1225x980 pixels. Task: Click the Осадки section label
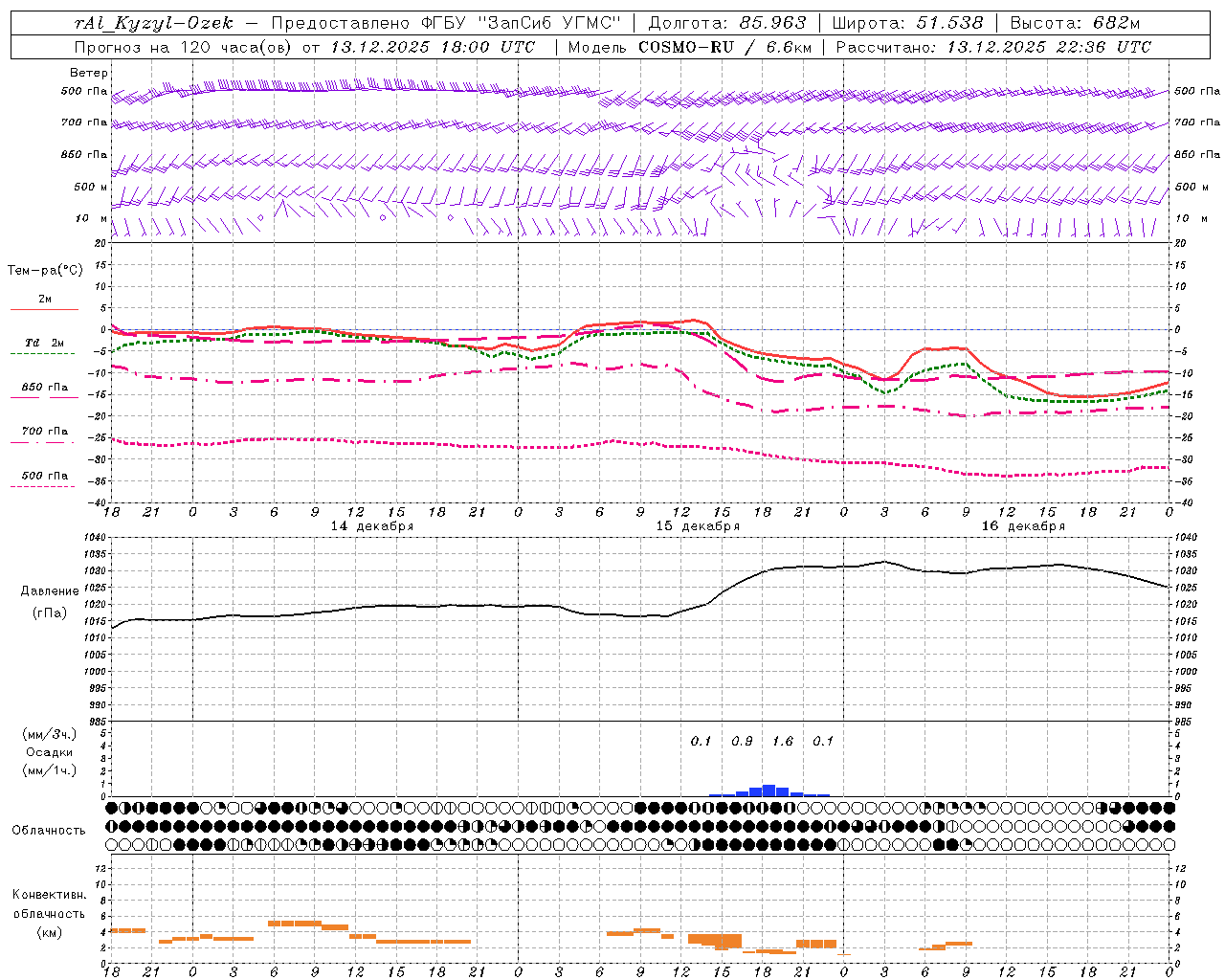pos(50,752)
